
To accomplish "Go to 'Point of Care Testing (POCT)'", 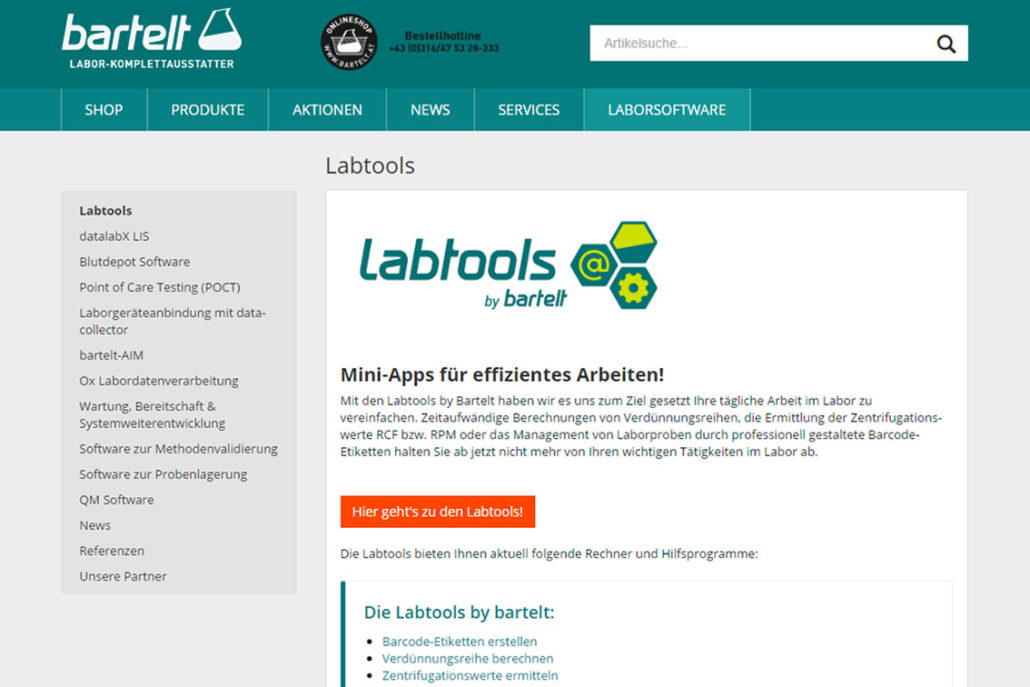I will (x=160, y=287).
